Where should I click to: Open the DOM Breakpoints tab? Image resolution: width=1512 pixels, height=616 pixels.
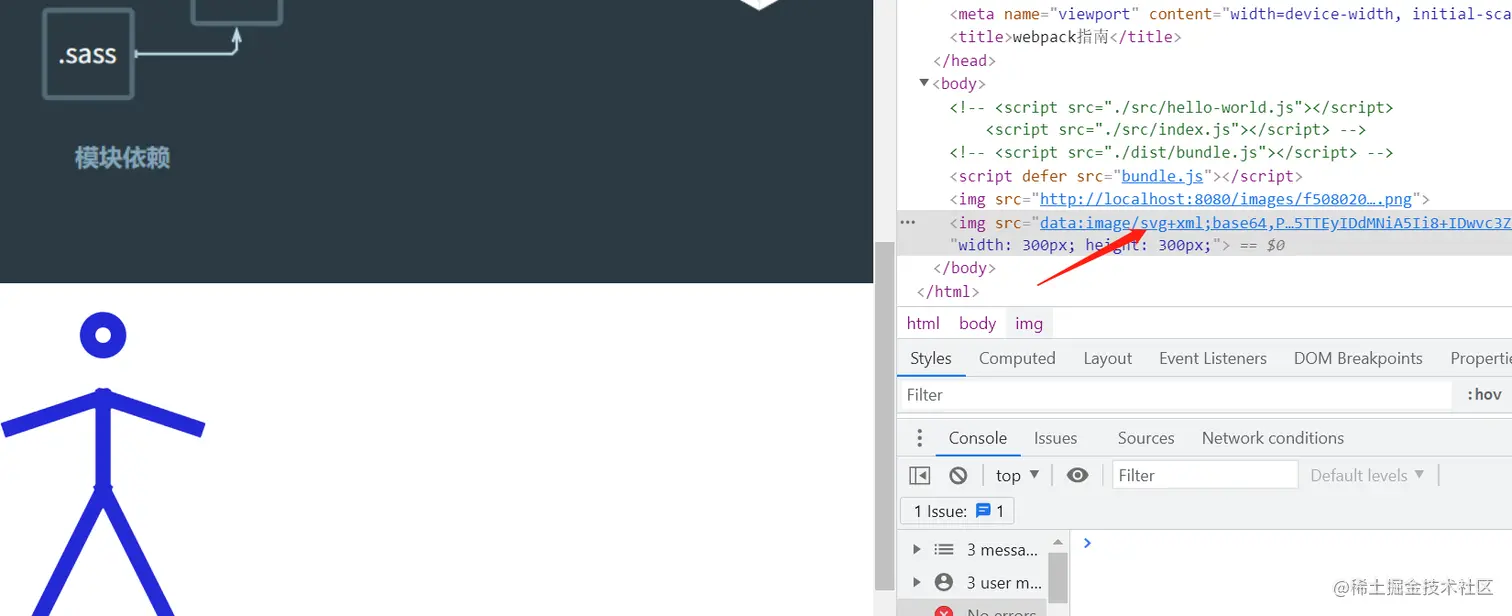[1358, 358]
